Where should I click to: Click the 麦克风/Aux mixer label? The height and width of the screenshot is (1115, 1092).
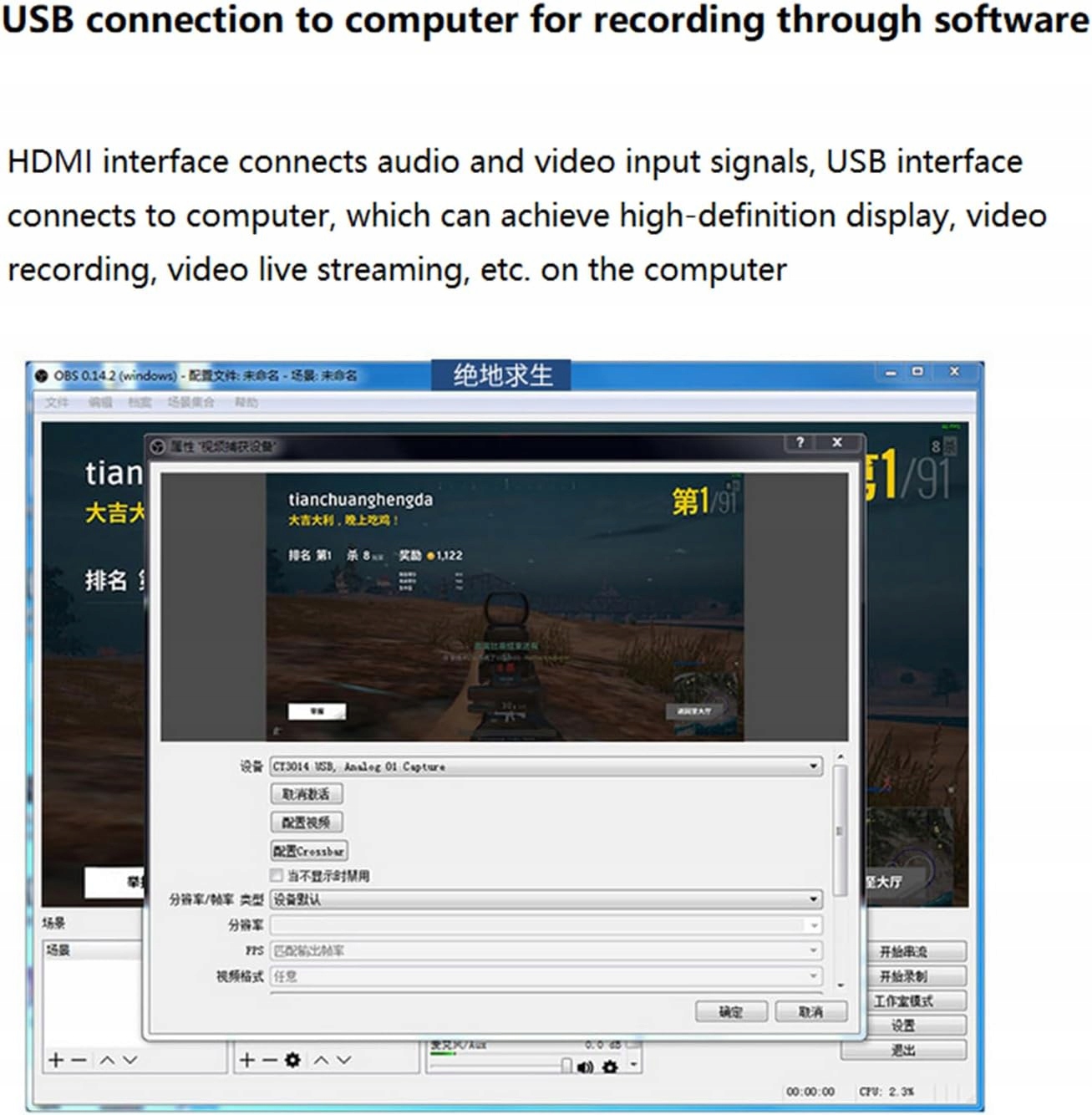click(x=459, y=1045)
